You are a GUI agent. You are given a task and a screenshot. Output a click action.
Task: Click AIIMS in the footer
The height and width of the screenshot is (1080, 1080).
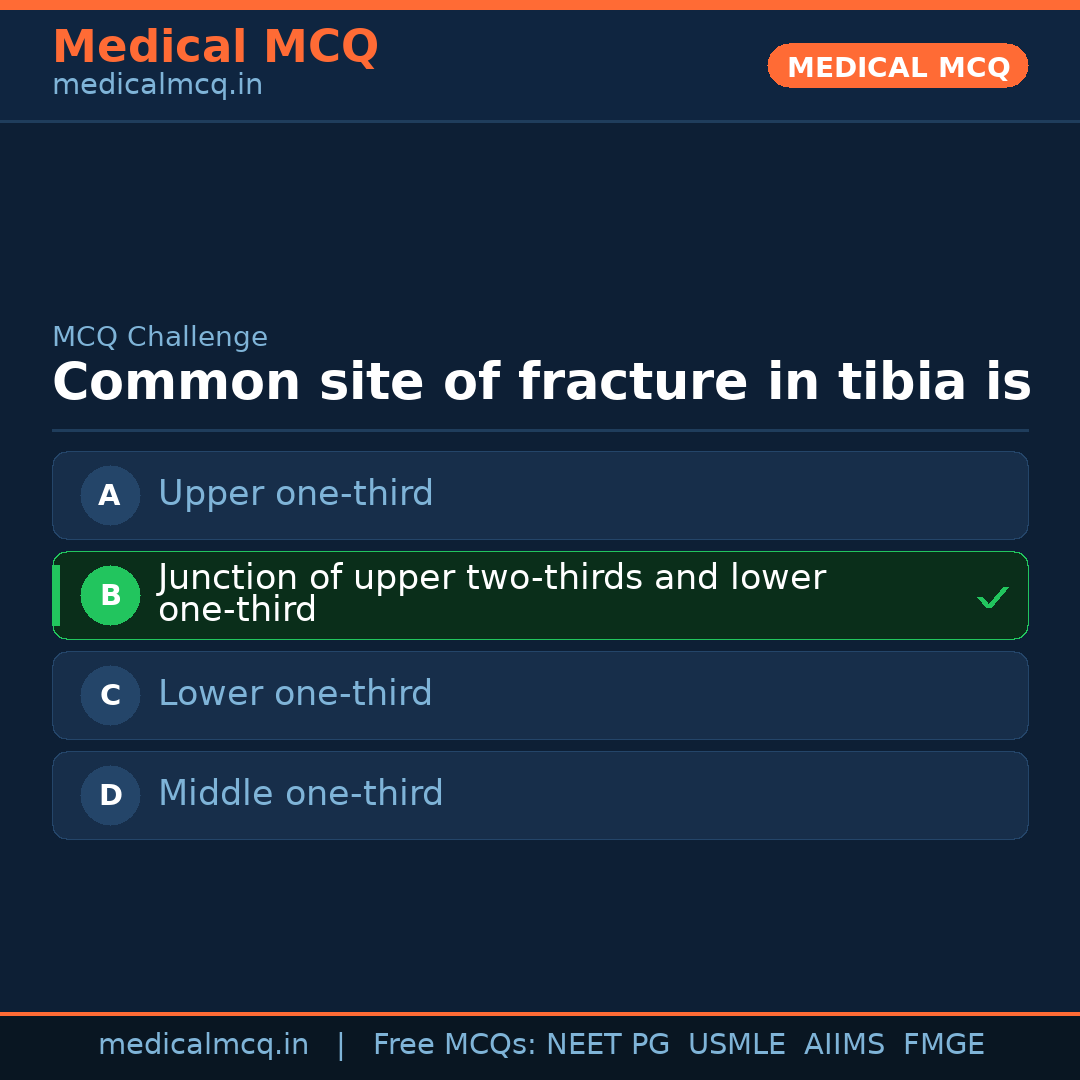[844, 1045]
